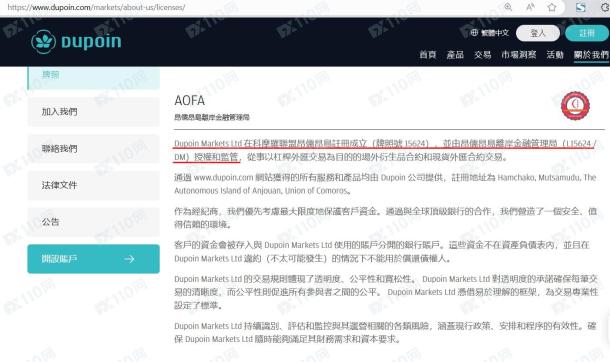Click the 昂儒昂島離岸金融管理局 subtitle text

(212, 117)
